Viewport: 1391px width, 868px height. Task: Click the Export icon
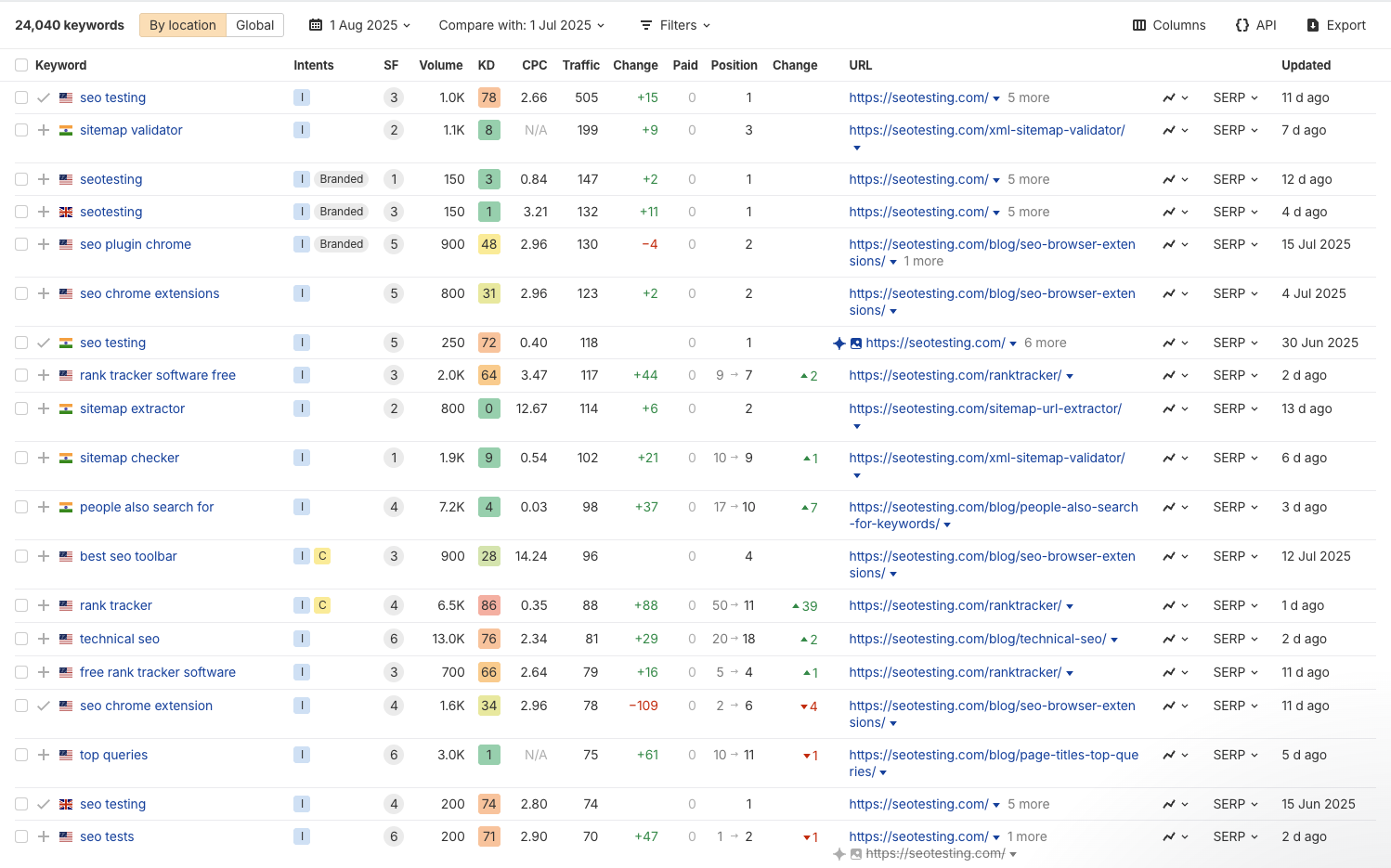1313,25
